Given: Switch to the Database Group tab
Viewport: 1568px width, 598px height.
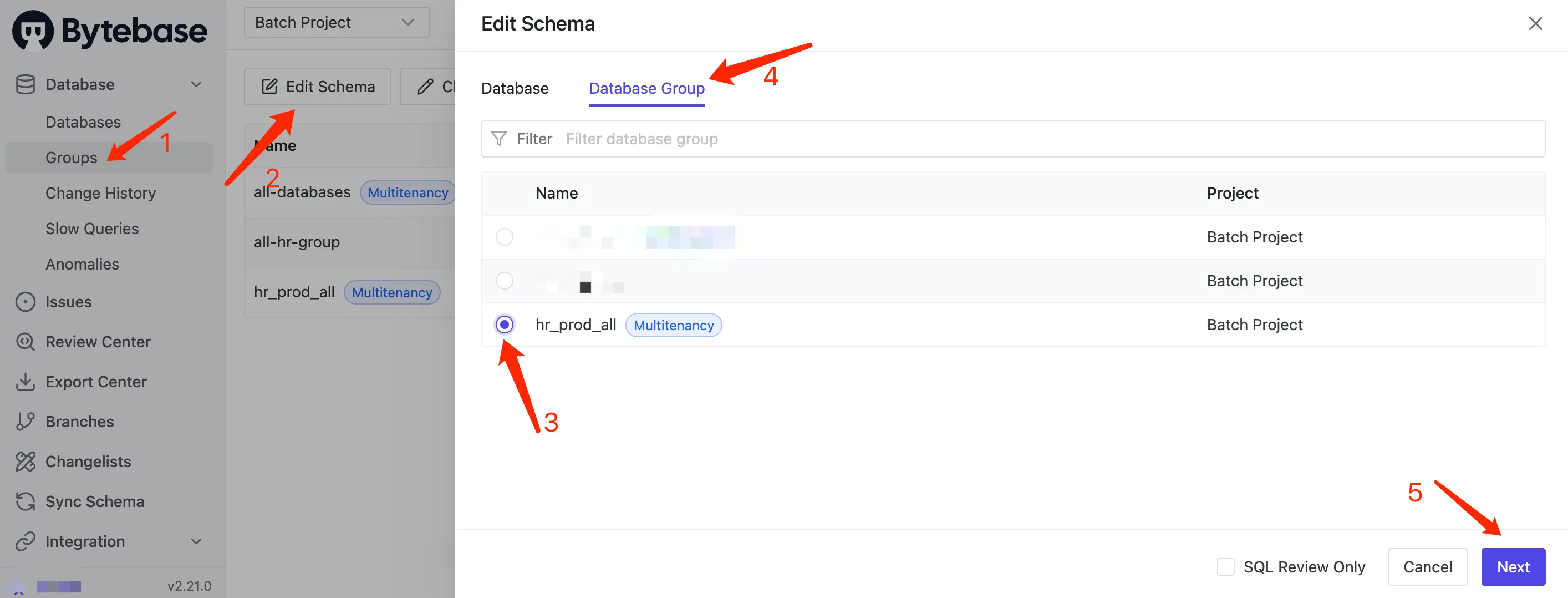Looking at the screenshot, I should (646, 88).
